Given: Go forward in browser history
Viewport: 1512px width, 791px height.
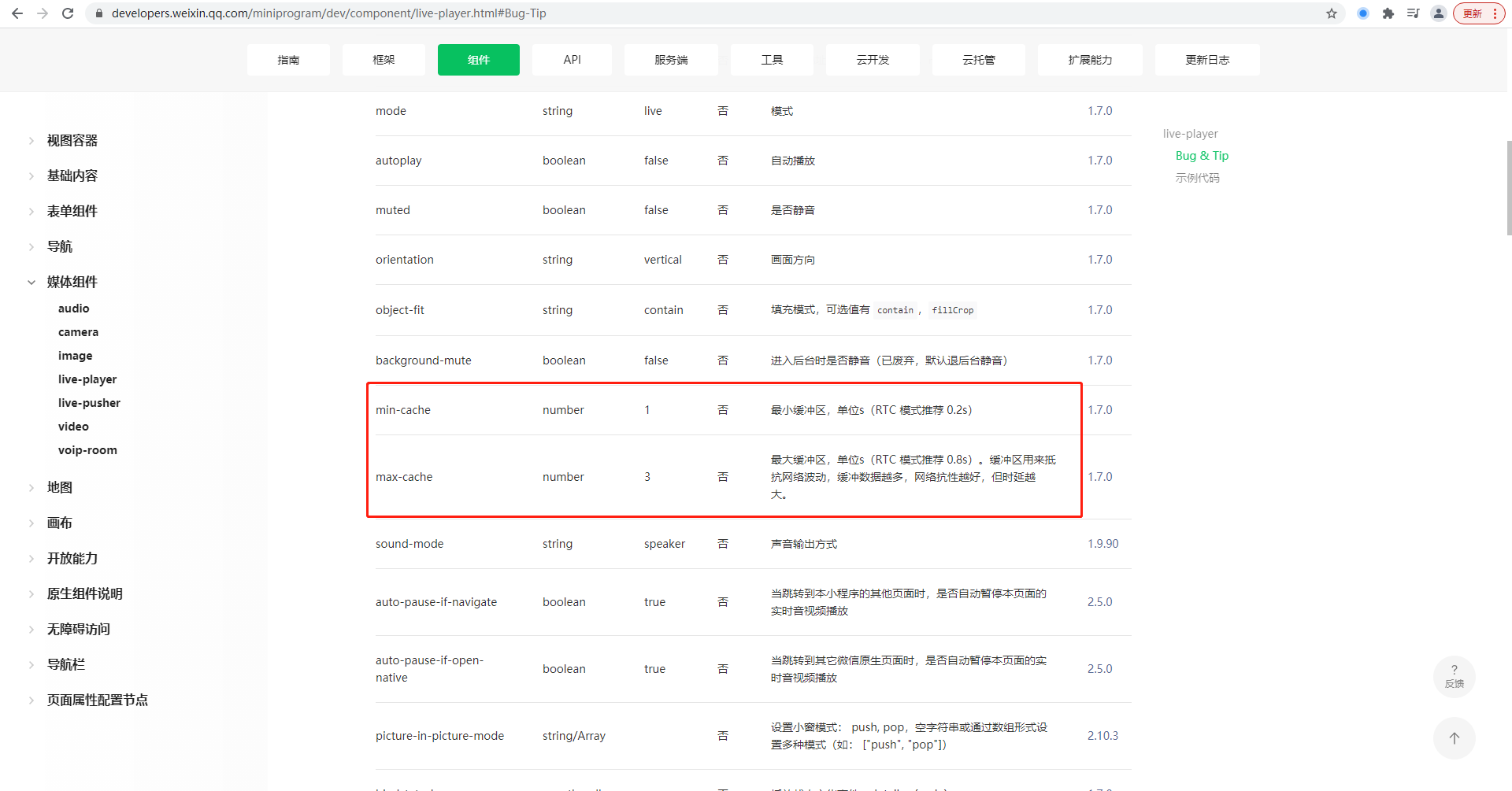Looking at the screenshot, I should click(x=43, y=13).
